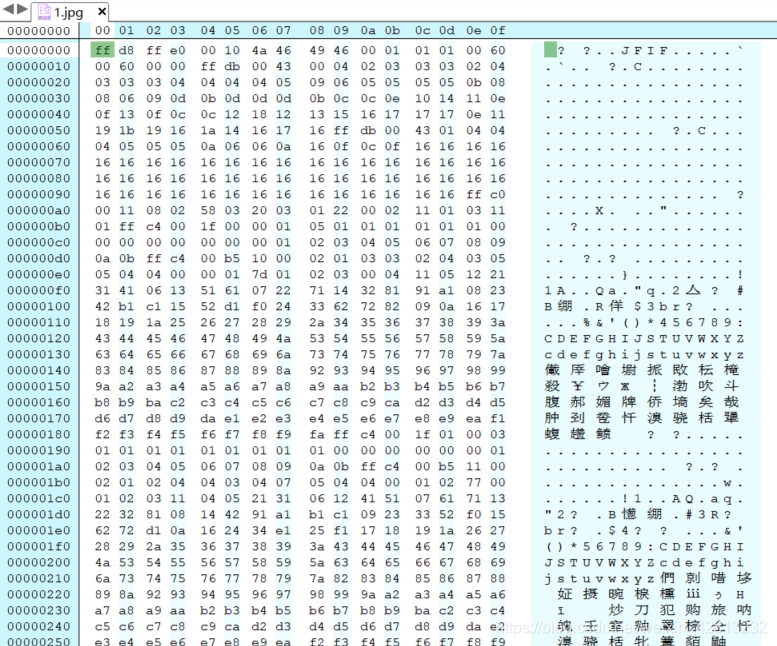Select row offset 000000f0

pos(39,290)
